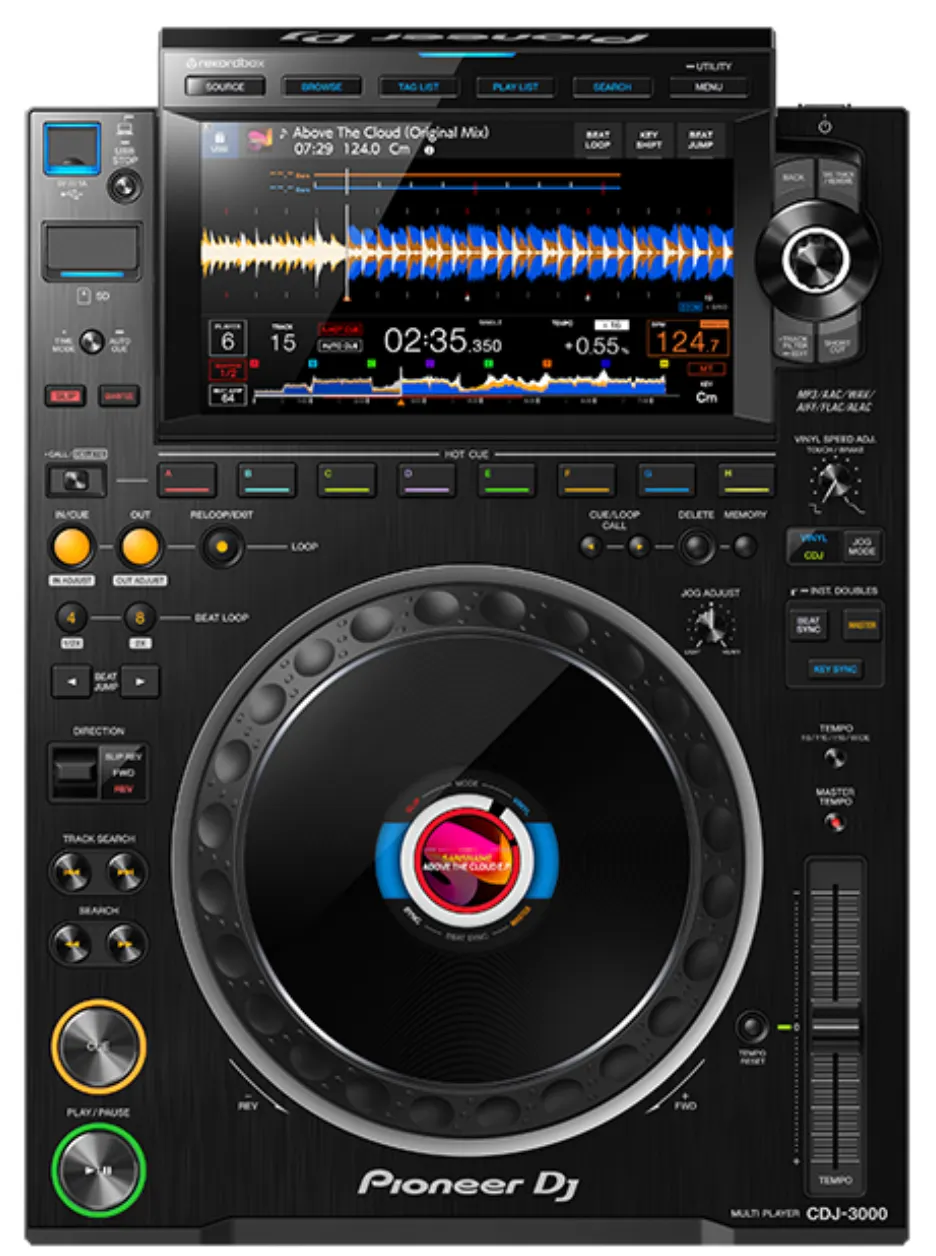The width and height of the screenshot is (936, 1256).
Task: Click the power button icon
Action: 824,128
